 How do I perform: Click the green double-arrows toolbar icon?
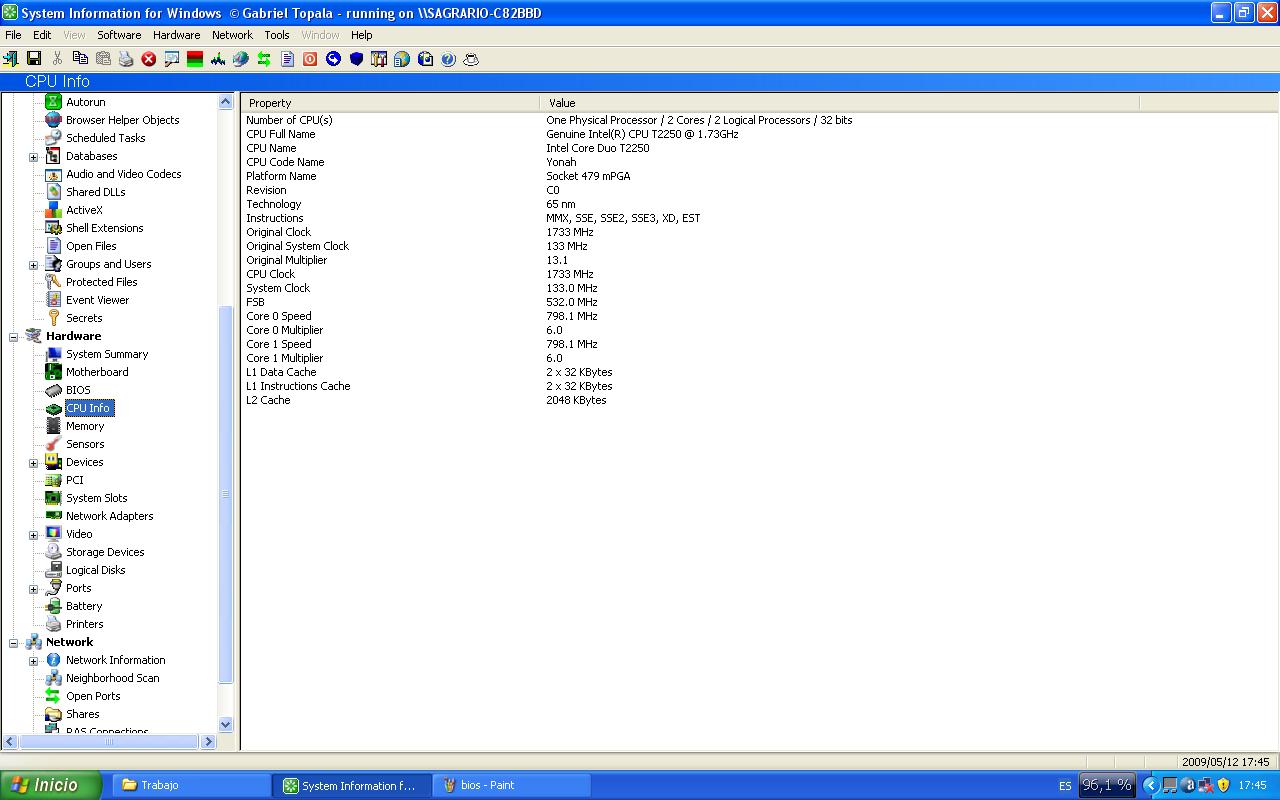point(264,59)
